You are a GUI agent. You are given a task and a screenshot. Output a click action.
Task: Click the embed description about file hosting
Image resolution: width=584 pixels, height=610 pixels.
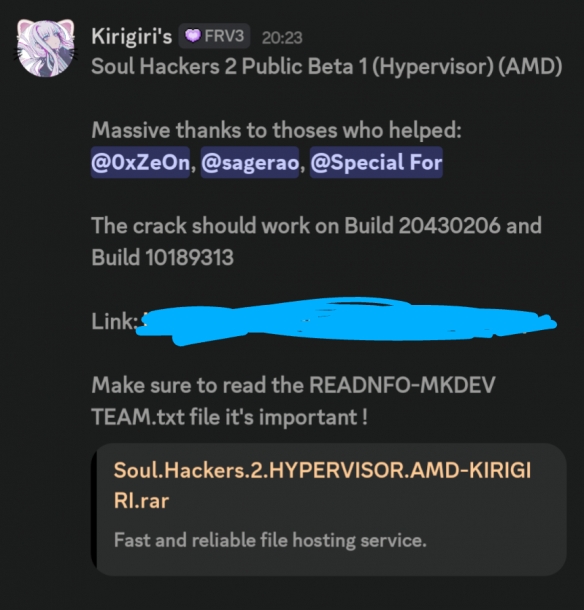270,540
